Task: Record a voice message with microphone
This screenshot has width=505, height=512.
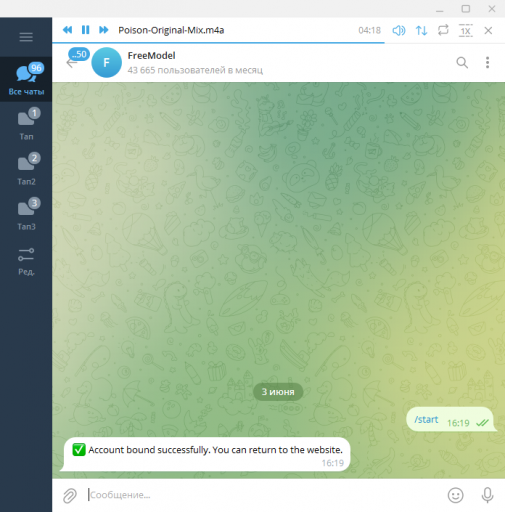Action: point(487,495)
